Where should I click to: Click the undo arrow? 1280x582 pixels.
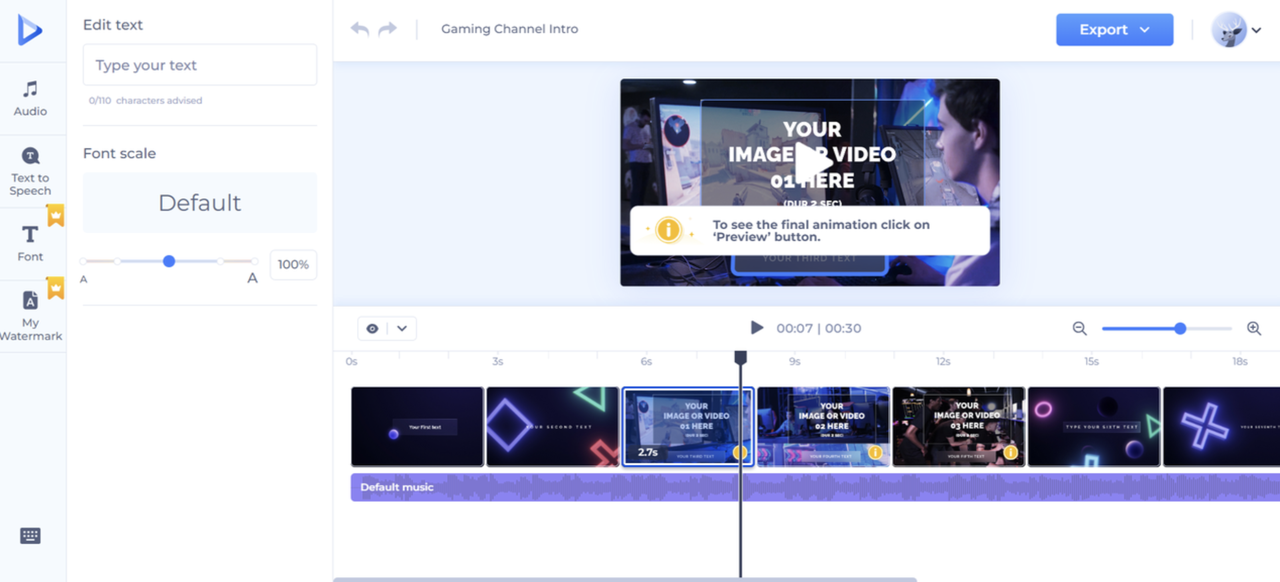click(359, 29)
